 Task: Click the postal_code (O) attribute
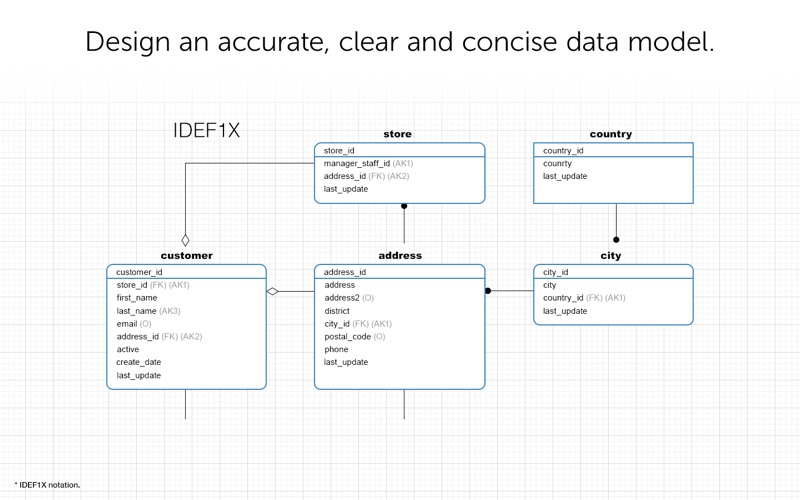355,336
